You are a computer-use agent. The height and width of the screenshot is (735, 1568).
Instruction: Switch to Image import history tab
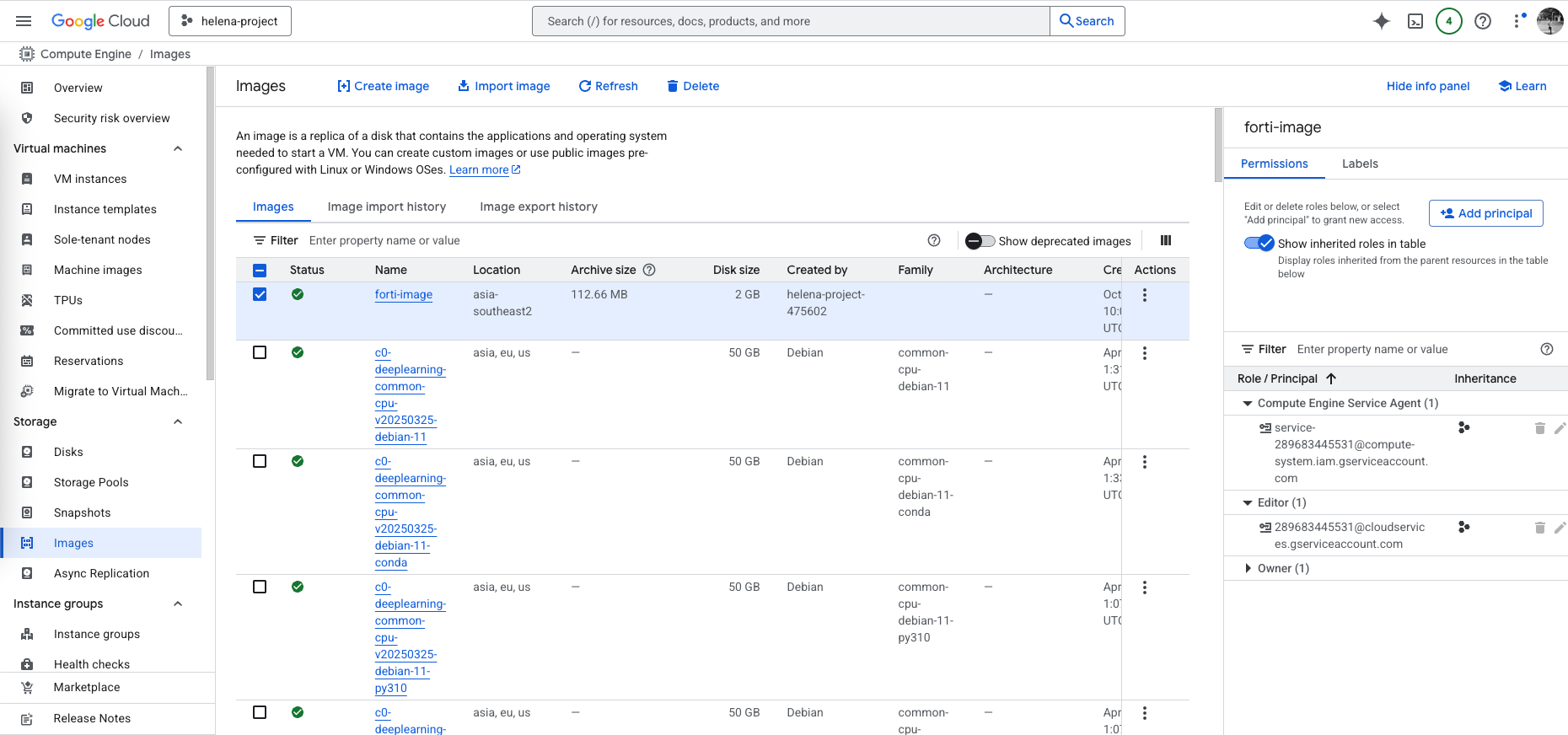click(386, 207)
